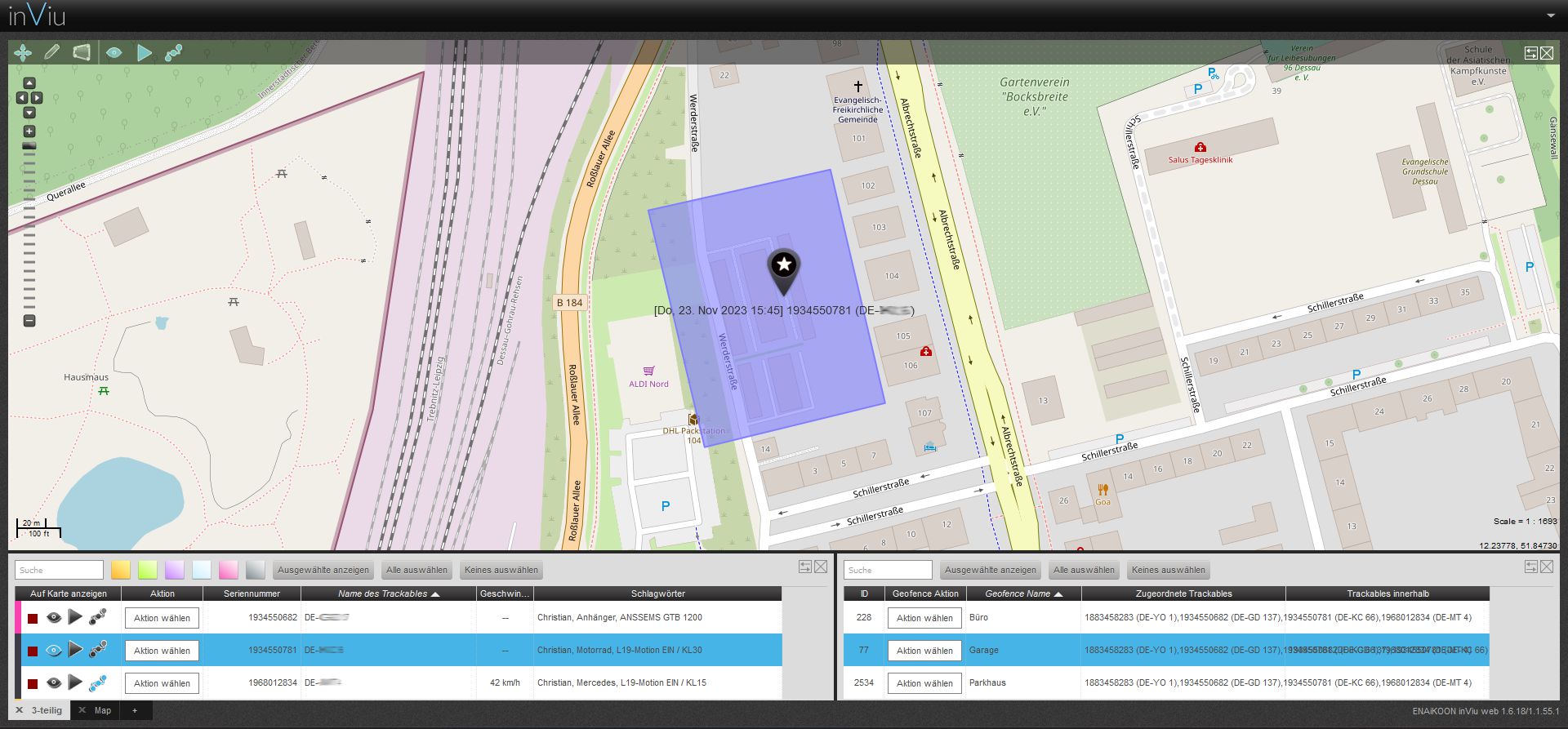This screenshot has height=729, width=1568.
Task: Open Aktion wählen dropdown for Büro geofence
Action: click(x=924, y=618)
